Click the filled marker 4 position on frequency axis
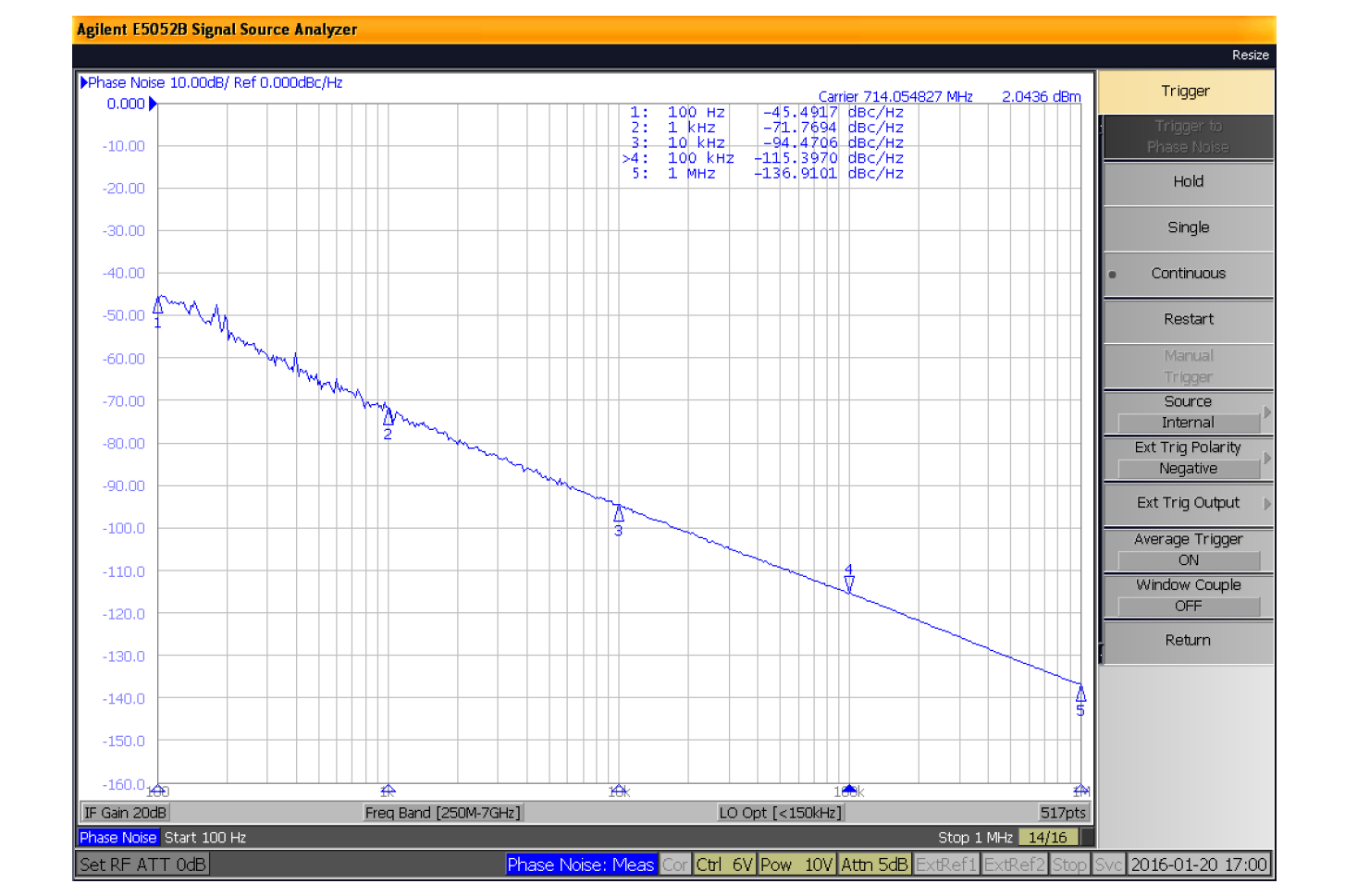Screen dimensions: 1345x896 coord(849,788)
